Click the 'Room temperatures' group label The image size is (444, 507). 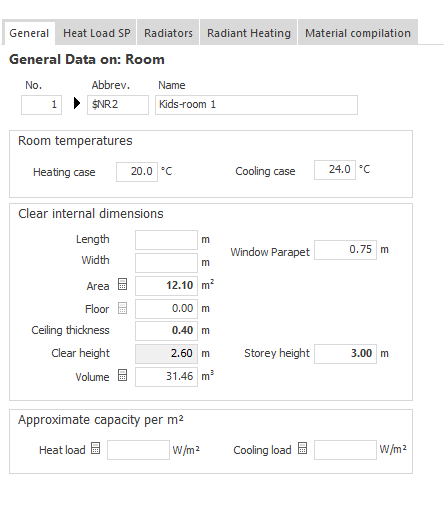pyautogui.click(x=75, y=141)
